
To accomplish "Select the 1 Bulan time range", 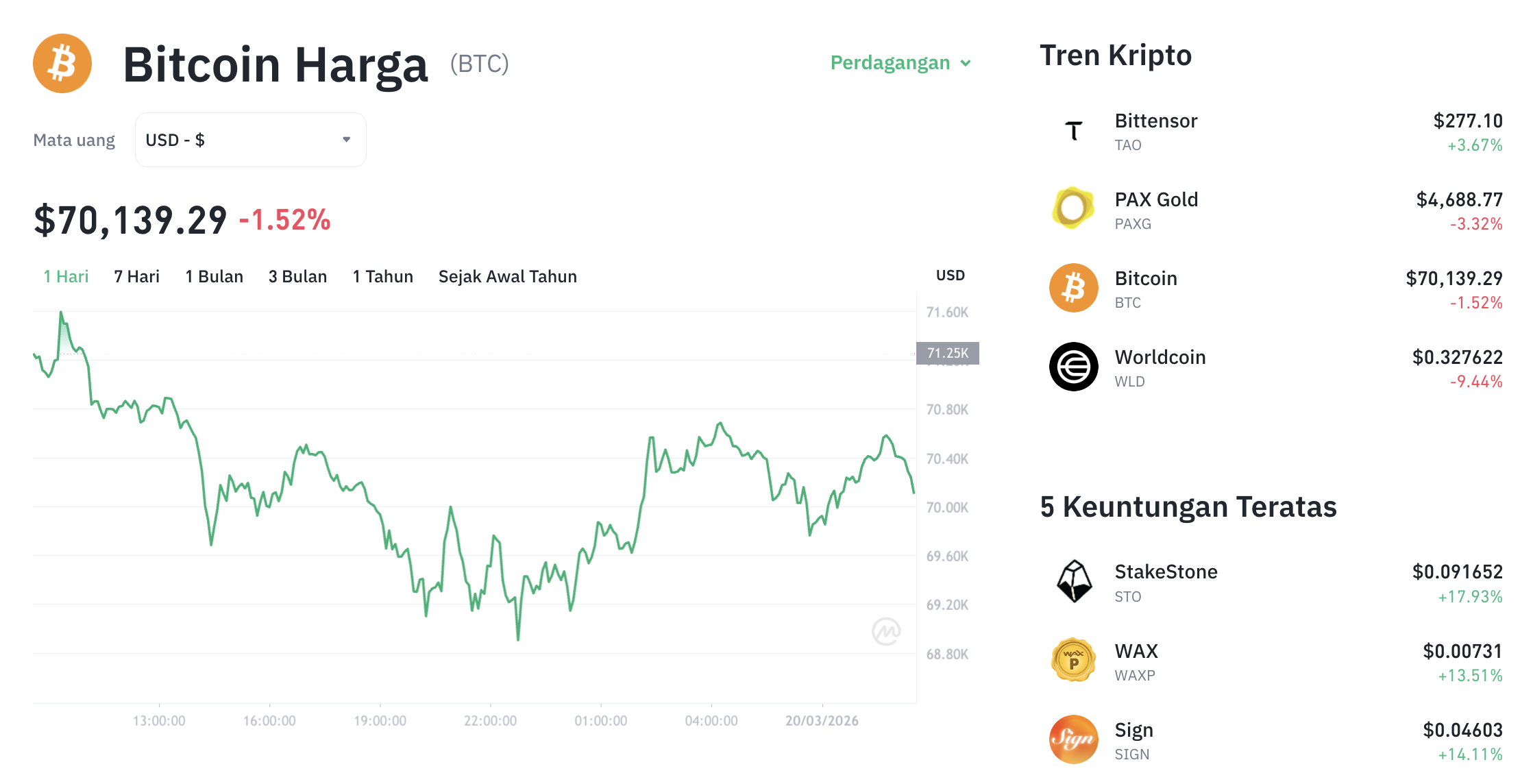I will (x=214, y=276).
